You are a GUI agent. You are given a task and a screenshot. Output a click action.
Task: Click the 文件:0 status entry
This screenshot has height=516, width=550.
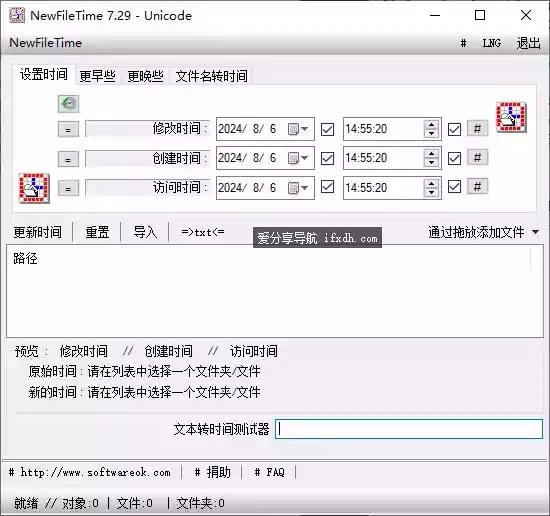[x=134, y=503]
